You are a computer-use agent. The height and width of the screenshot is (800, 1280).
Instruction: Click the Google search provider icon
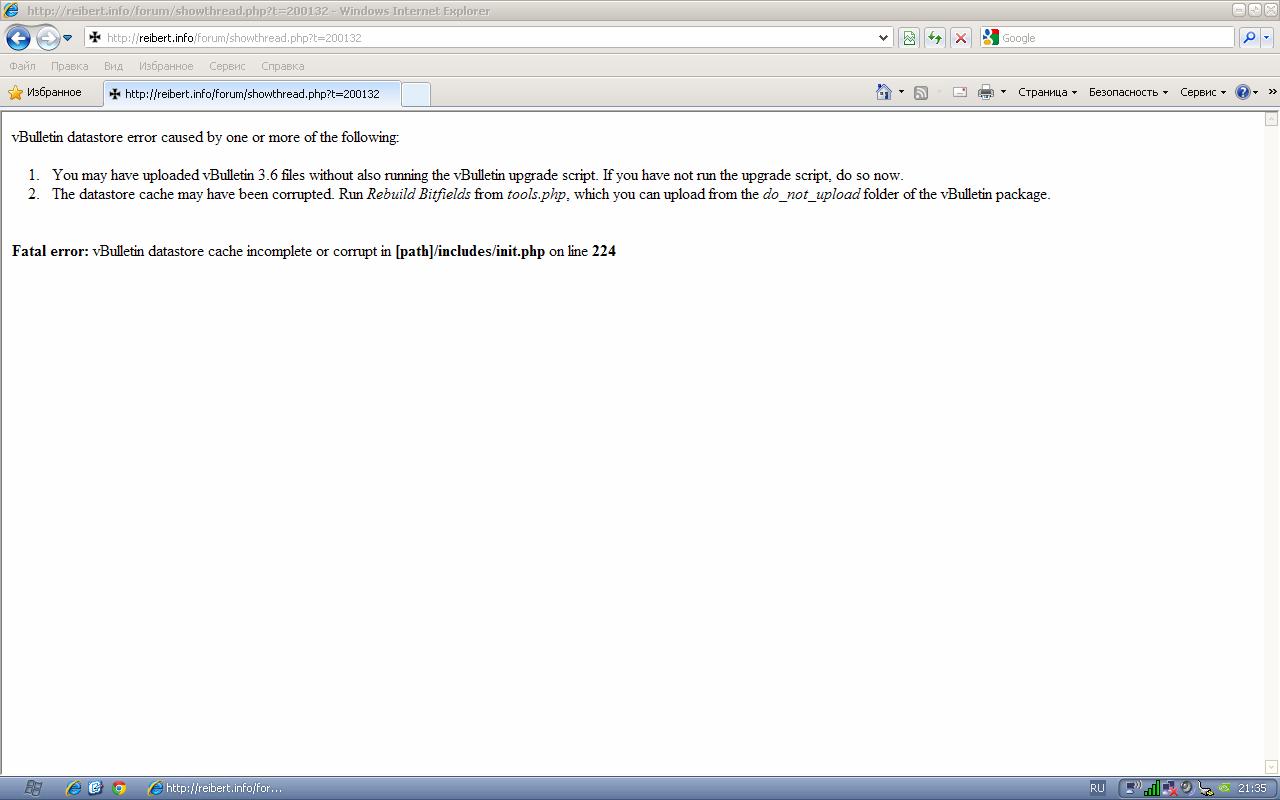(x=990, y=38)
